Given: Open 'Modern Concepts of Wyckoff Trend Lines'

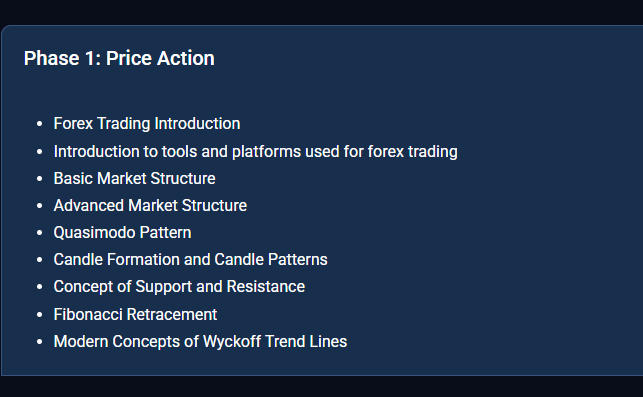Looking at the screenshot, I should pyautogui.click(x=200, y=342).
